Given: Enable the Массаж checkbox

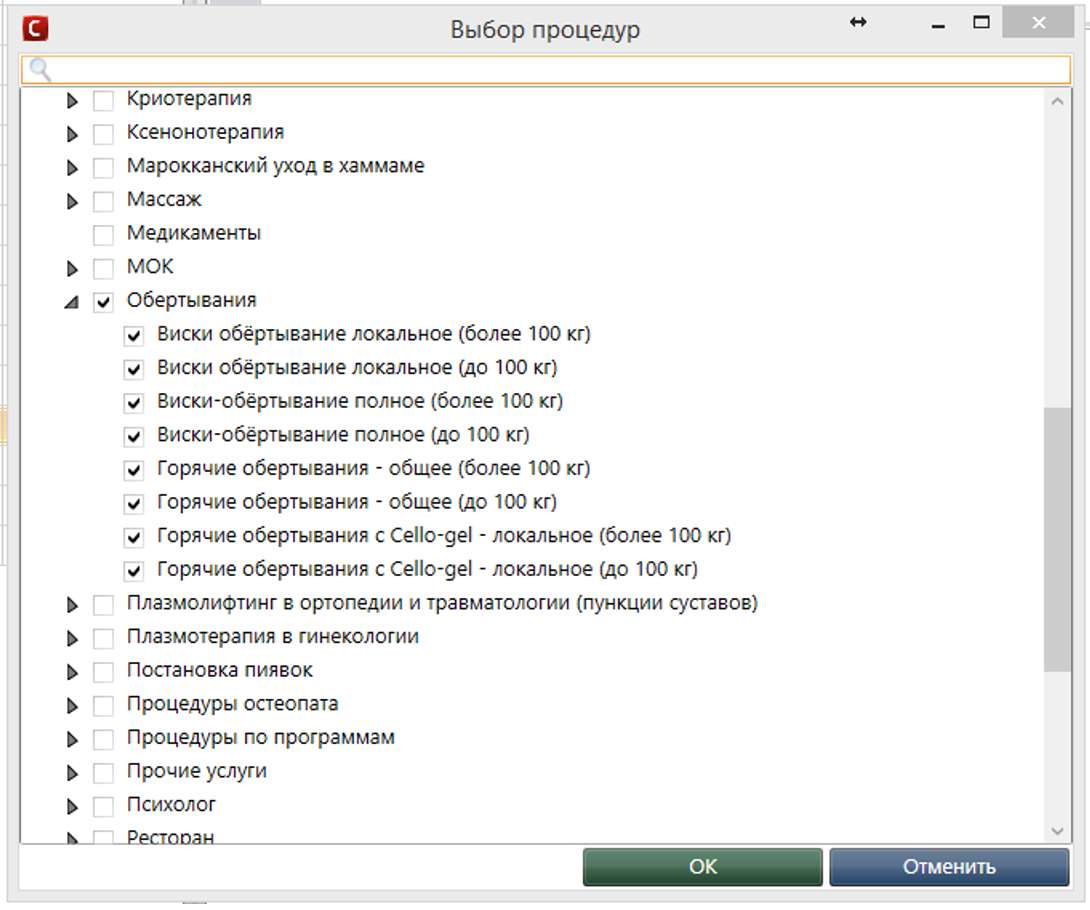Looking at the screenshot, I should click(103, 201).
